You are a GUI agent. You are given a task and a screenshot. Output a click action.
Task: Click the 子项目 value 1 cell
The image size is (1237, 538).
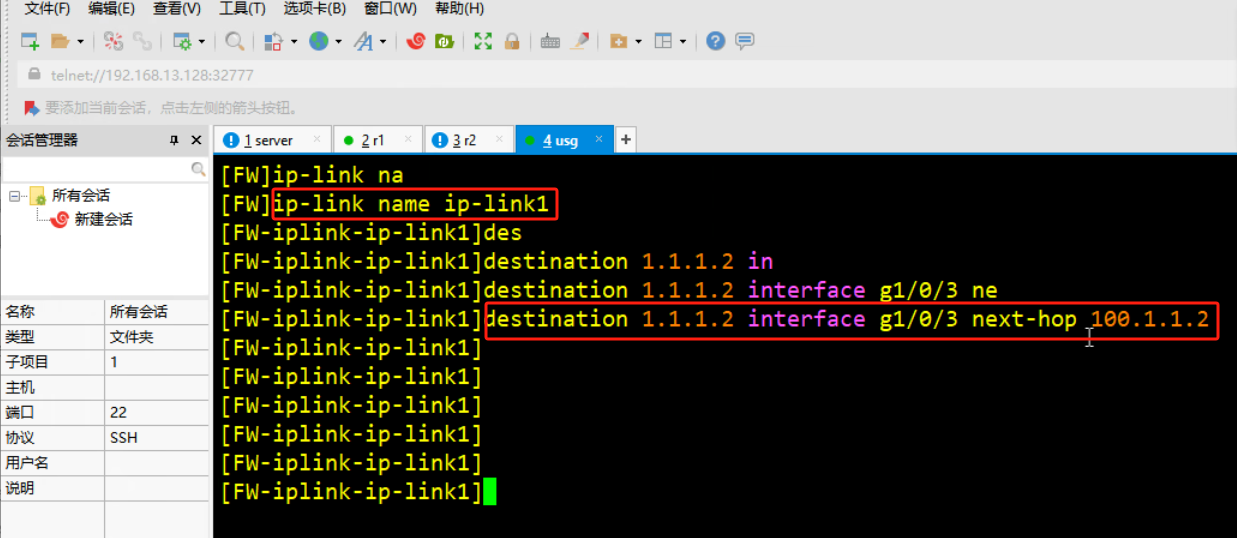157,362
